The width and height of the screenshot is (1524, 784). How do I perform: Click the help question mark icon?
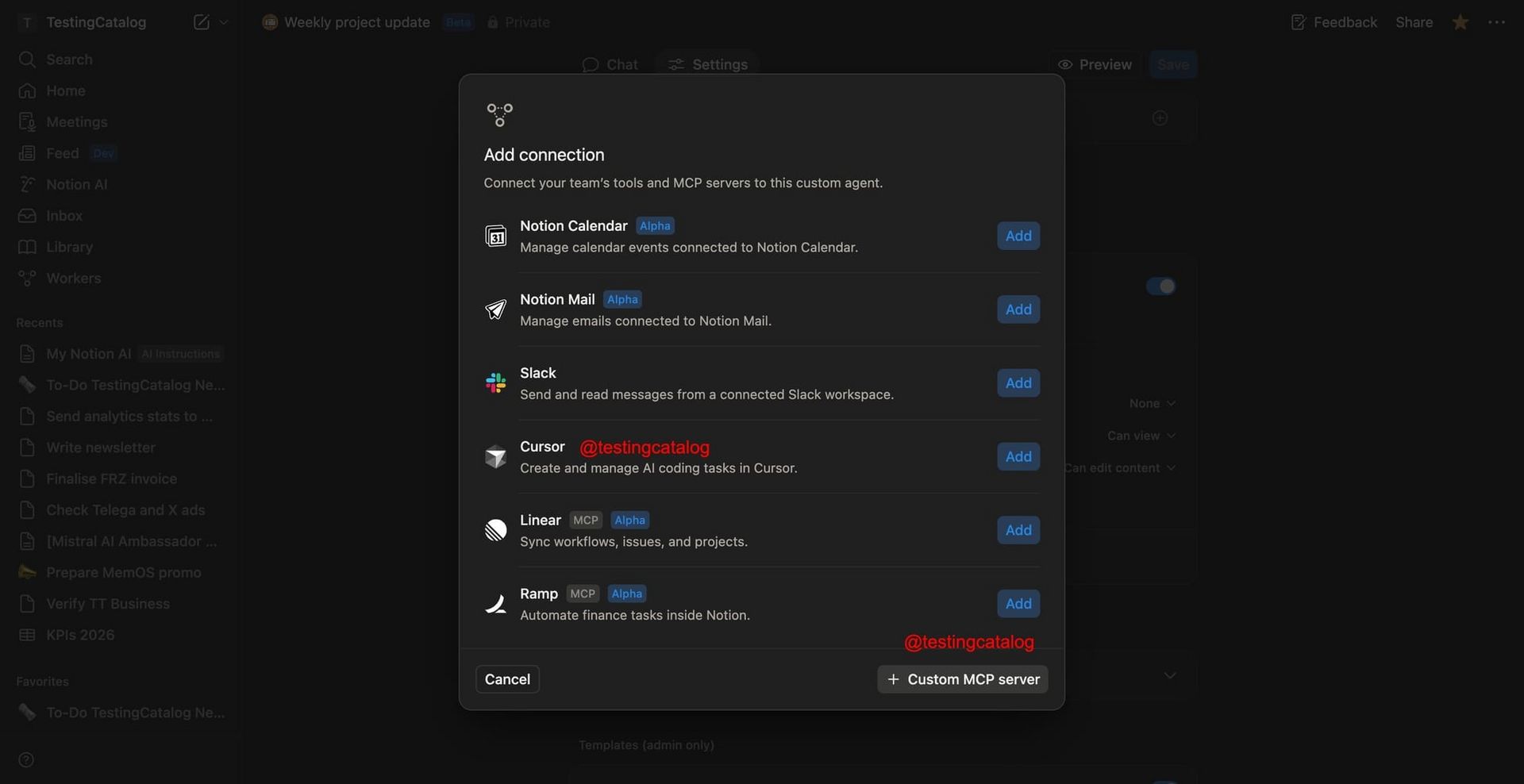coord(26,760)
